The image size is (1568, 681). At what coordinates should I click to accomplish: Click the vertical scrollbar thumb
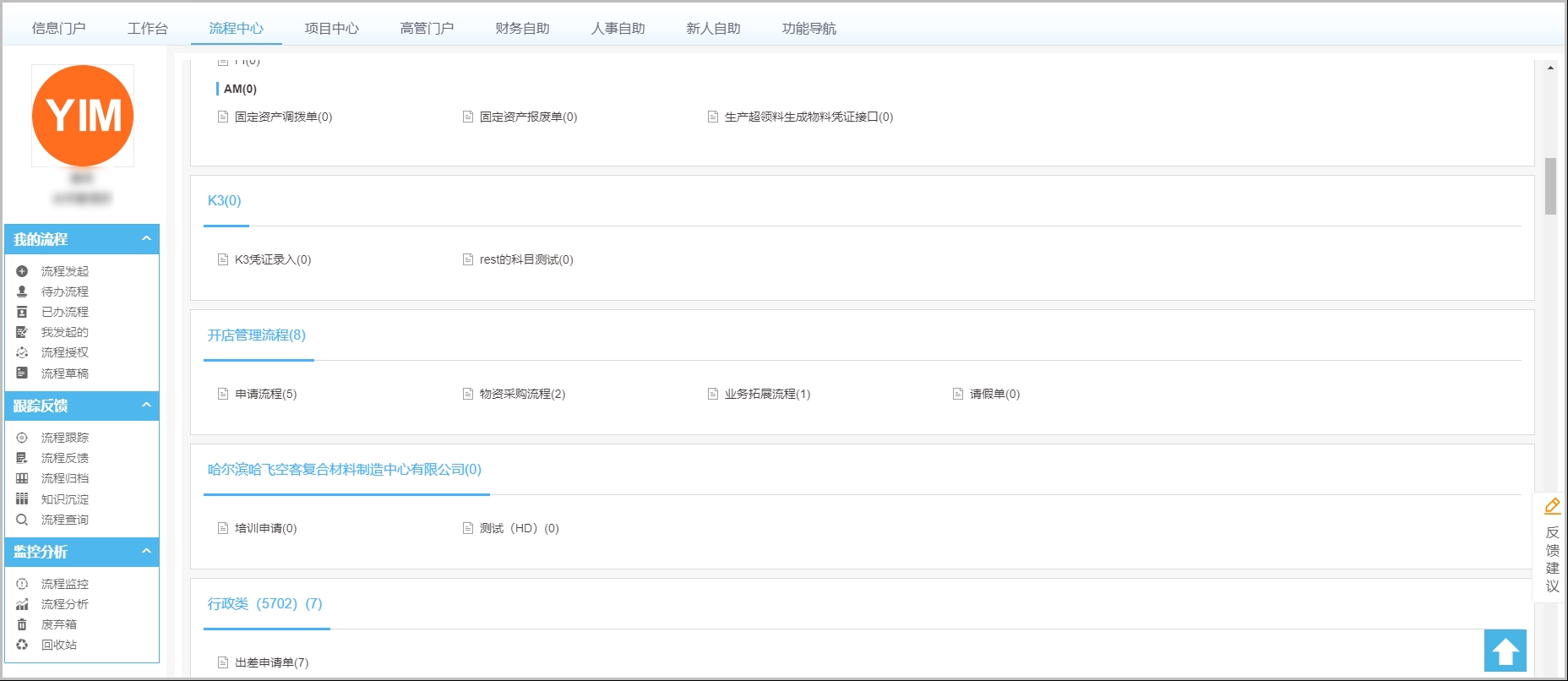pyautogui.click(x=1550, y=186)
